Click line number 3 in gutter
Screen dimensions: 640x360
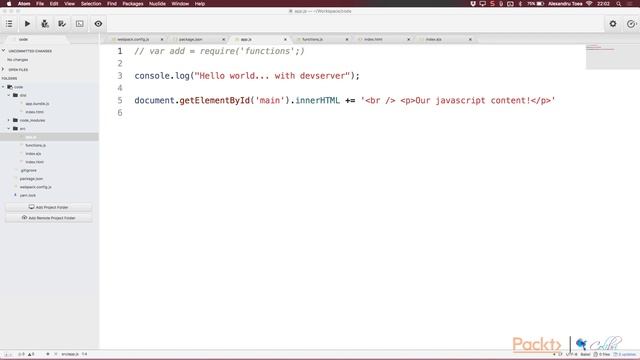click(120, 76)
